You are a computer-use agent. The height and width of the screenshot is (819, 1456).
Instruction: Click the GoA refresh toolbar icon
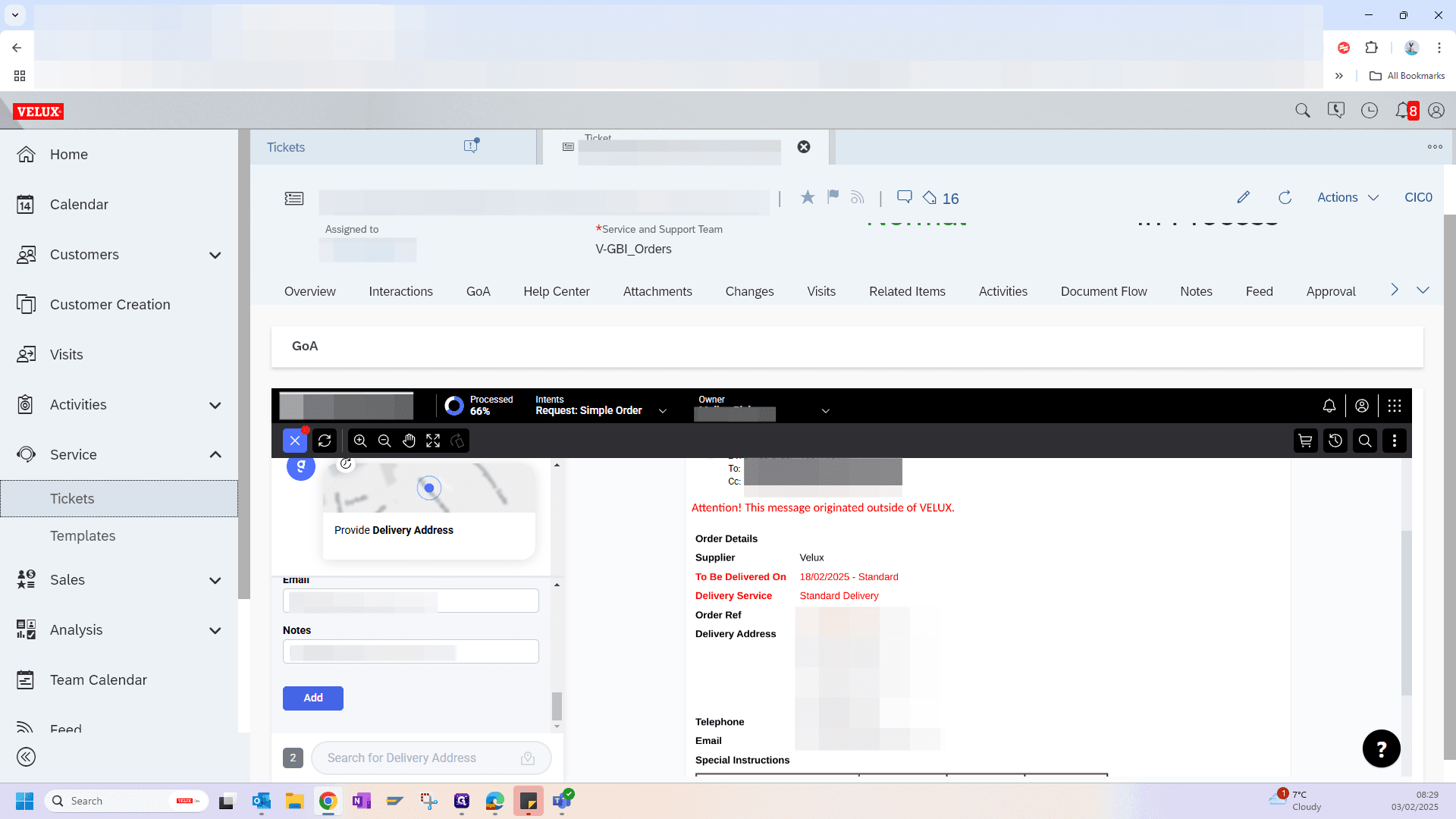point(325,441)
